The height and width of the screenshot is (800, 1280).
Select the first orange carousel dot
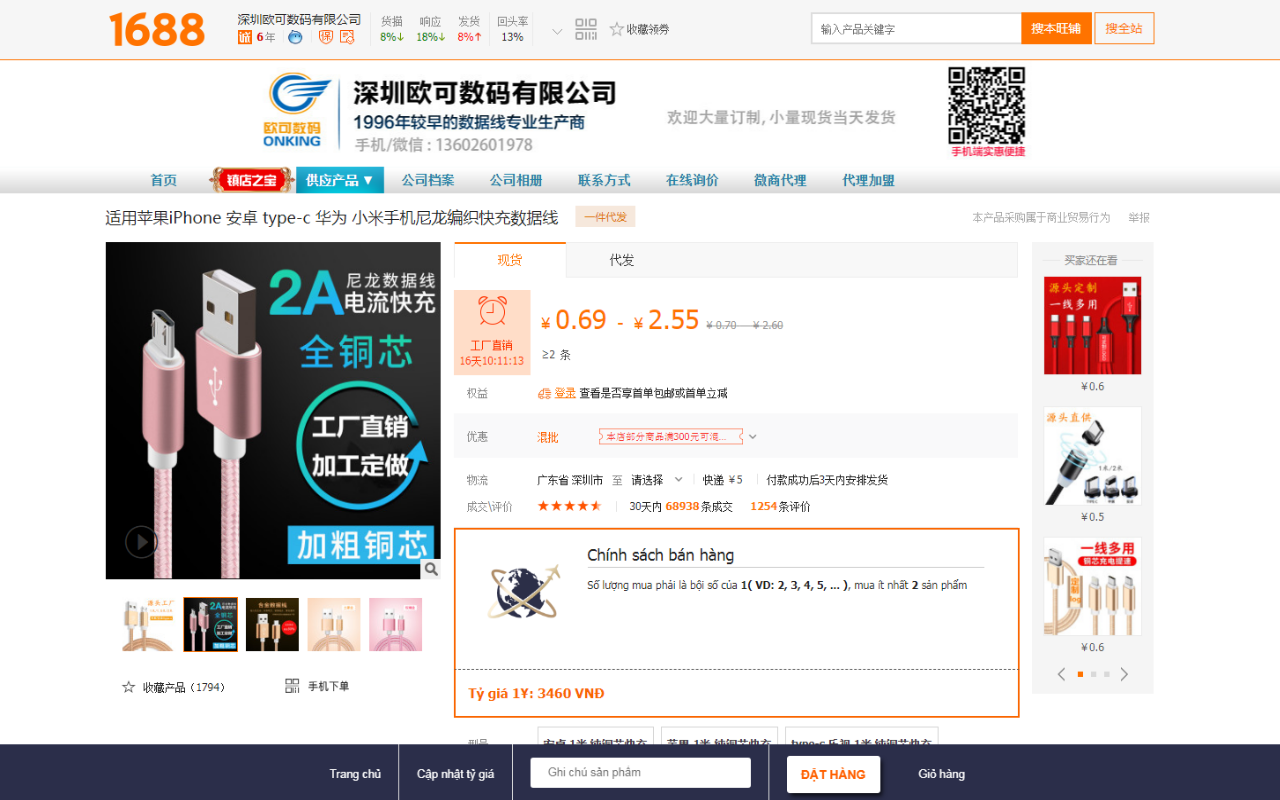click(x=1080, y=674)
